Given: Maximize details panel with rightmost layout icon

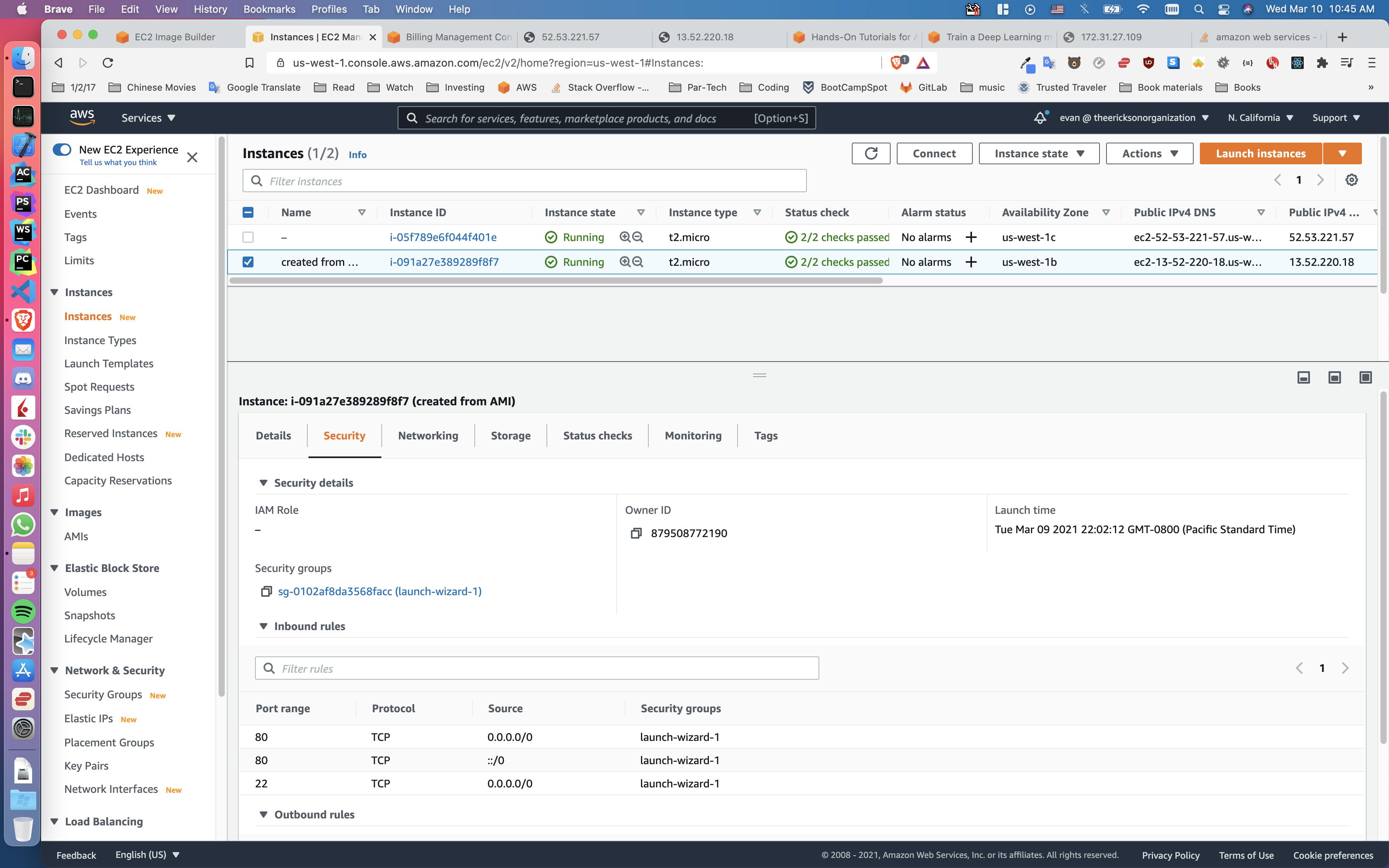Looking at the screenshot, I should click(1365, 377).
